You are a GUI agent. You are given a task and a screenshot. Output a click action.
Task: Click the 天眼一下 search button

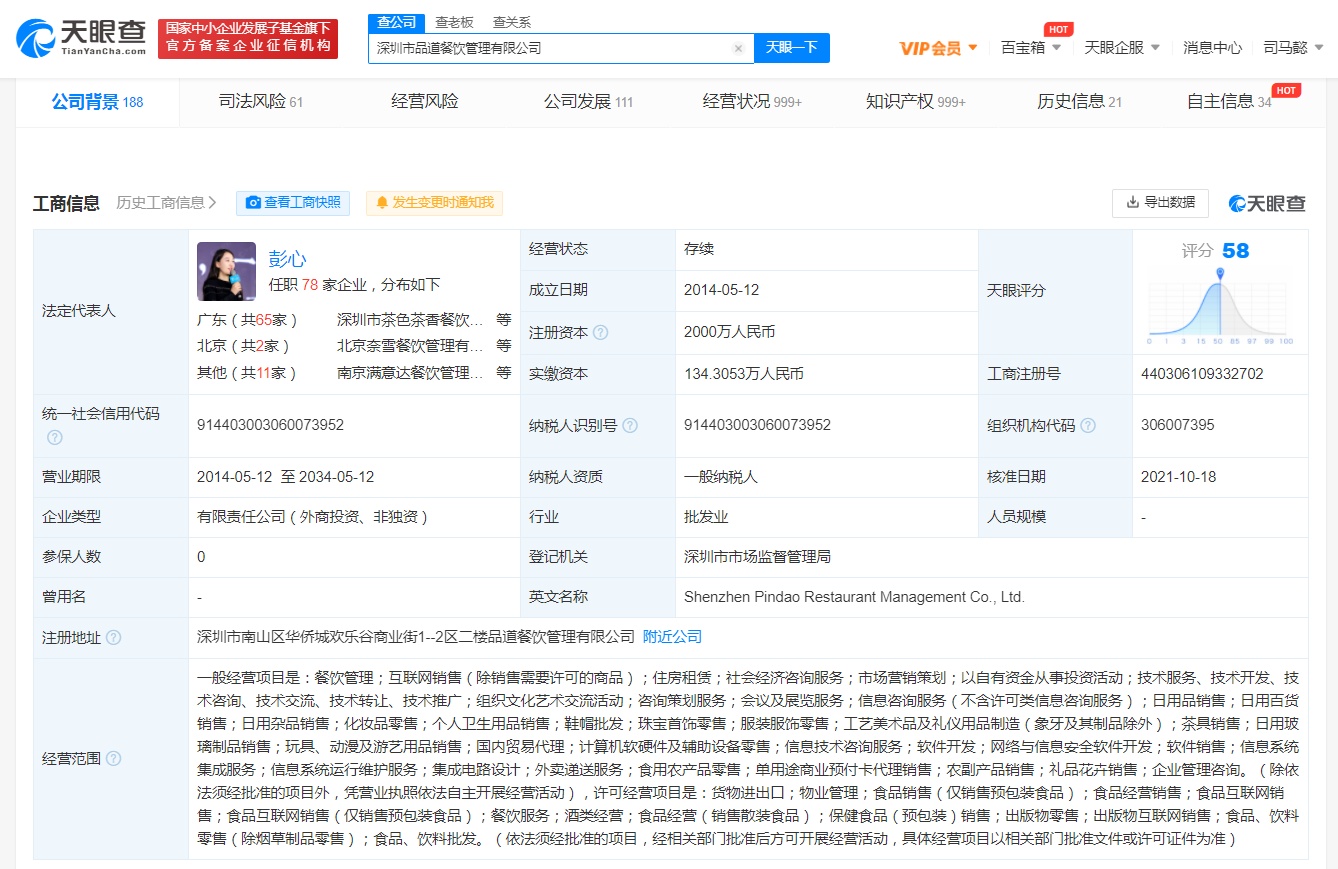point(792,48)
